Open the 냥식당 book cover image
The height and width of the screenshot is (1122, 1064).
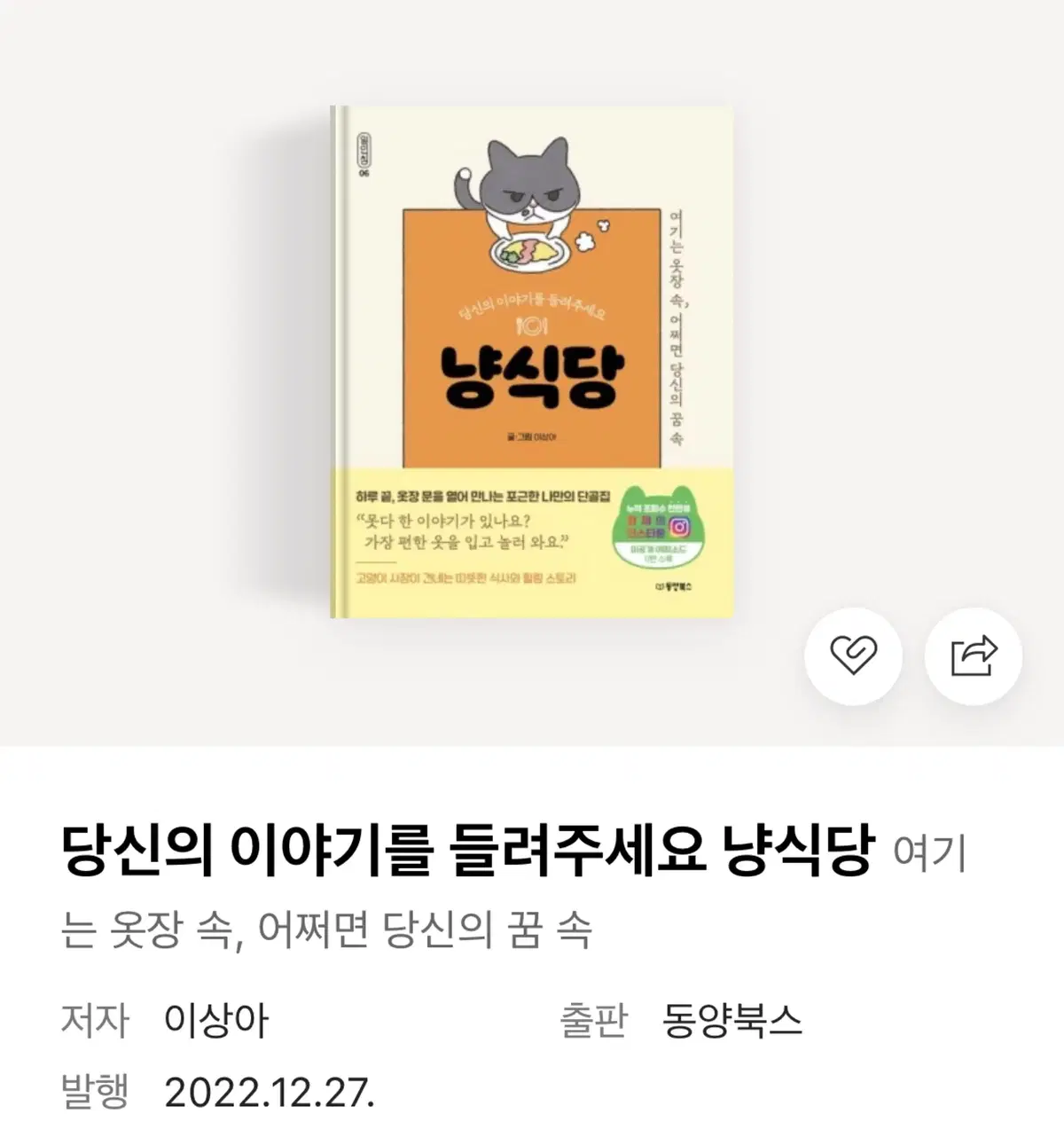(x=532, y=362)
